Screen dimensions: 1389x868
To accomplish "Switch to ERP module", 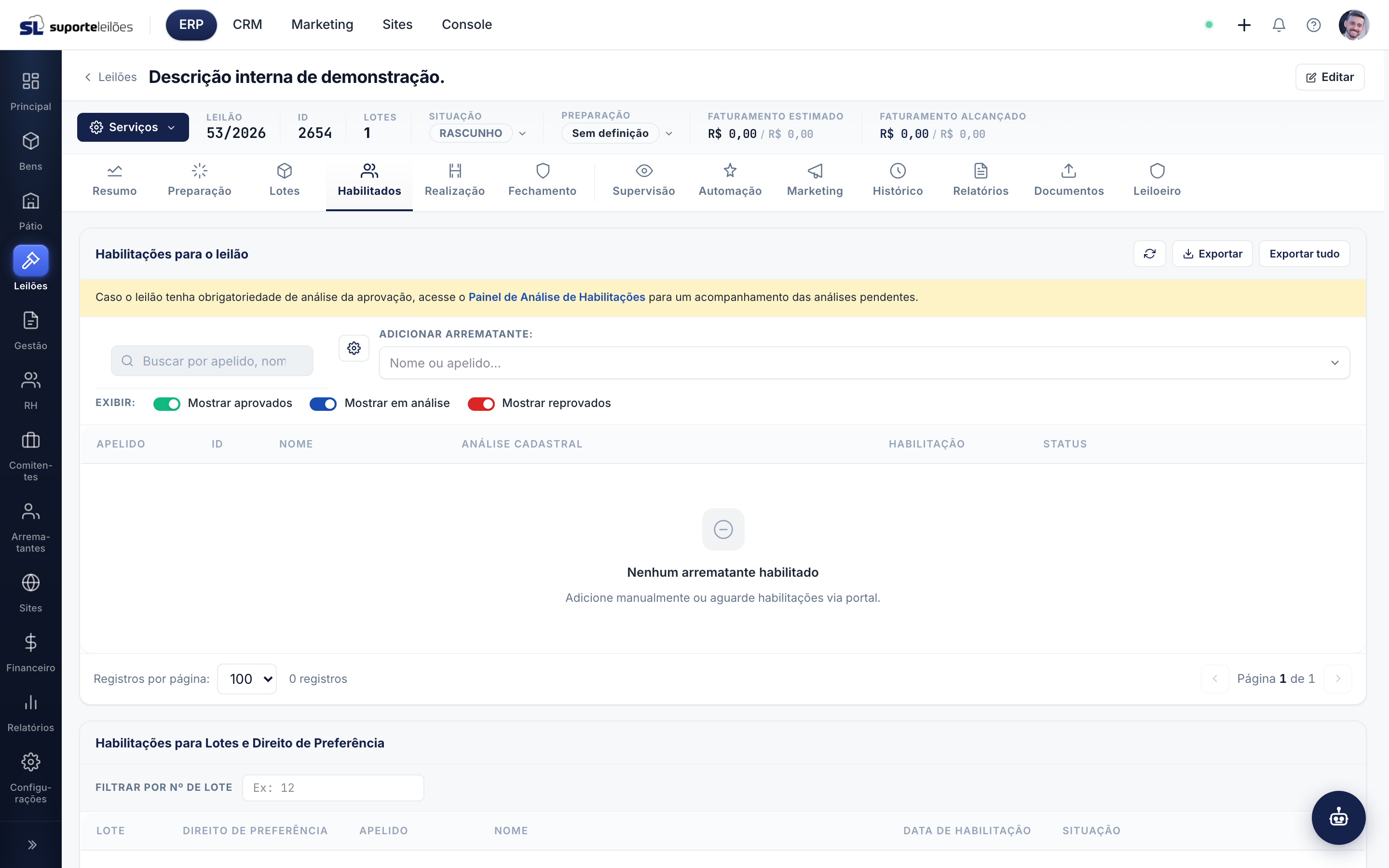I will tap(191, 25).
